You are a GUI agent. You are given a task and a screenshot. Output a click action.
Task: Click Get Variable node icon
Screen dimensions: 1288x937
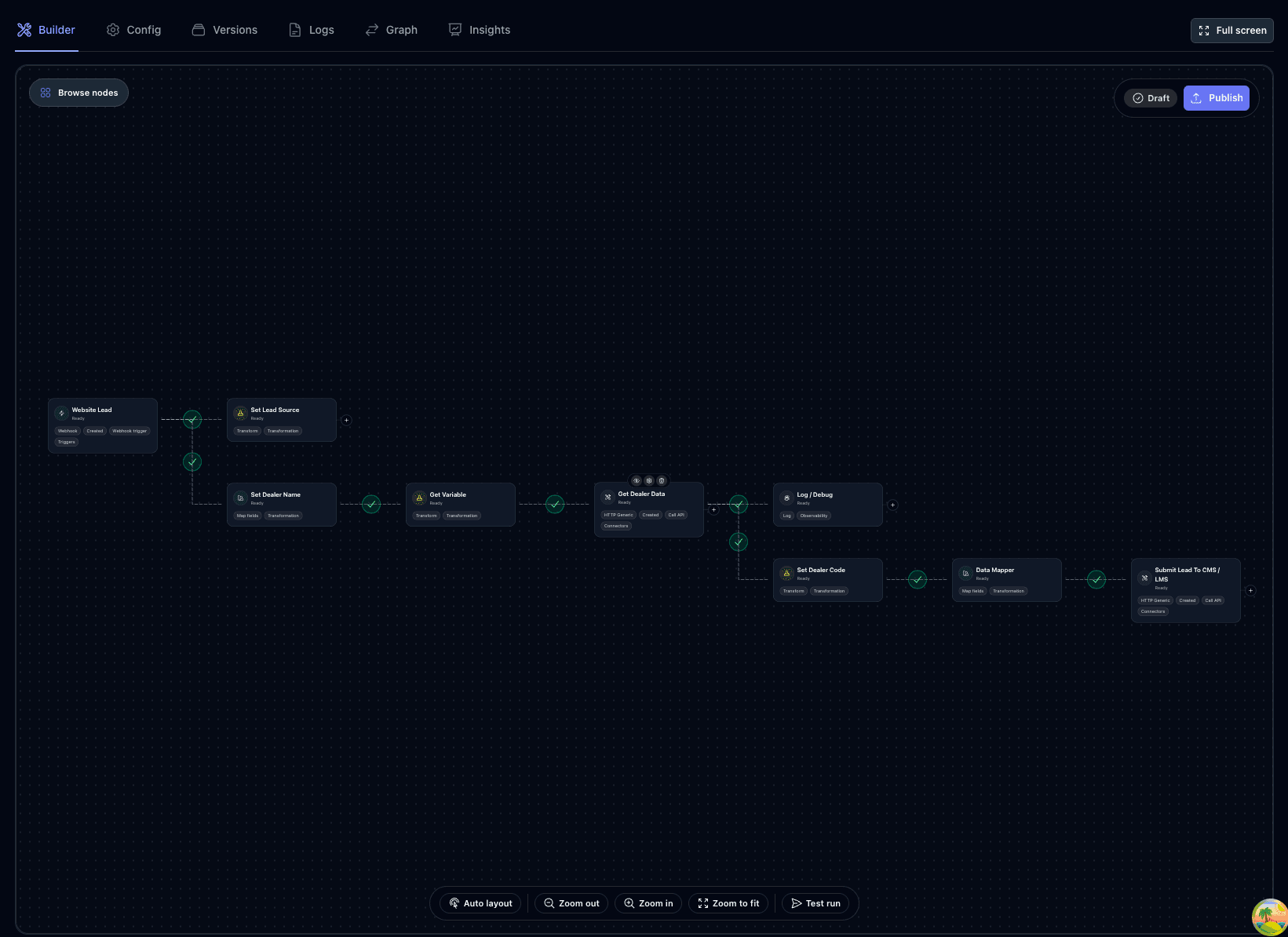419,498
